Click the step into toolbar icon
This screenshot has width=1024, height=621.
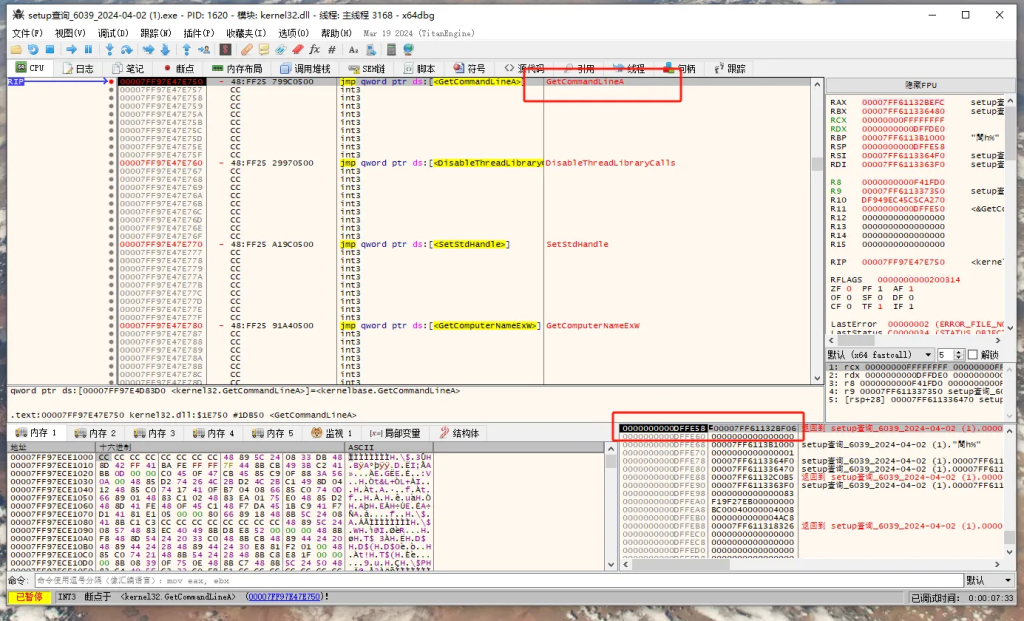click(111, 49)
